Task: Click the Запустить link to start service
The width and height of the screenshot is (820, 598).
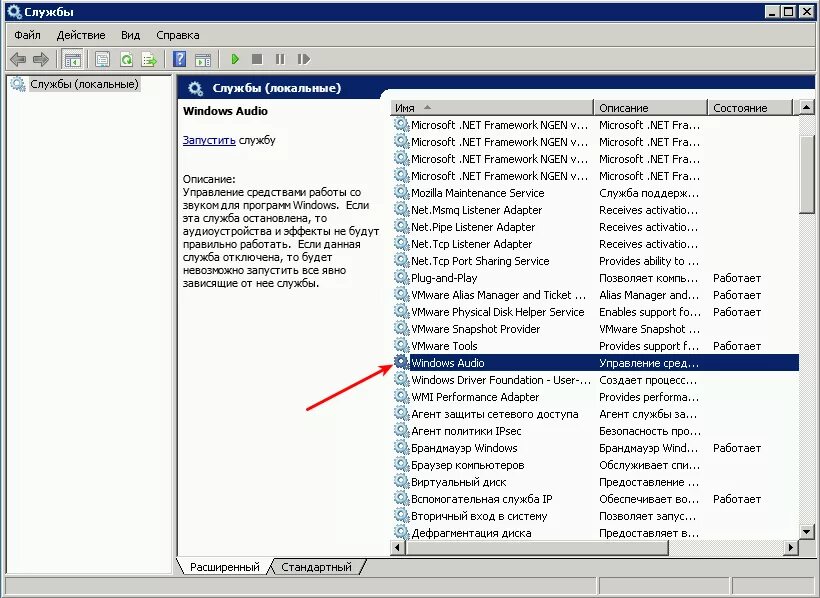Action: (x=209, y=140)
